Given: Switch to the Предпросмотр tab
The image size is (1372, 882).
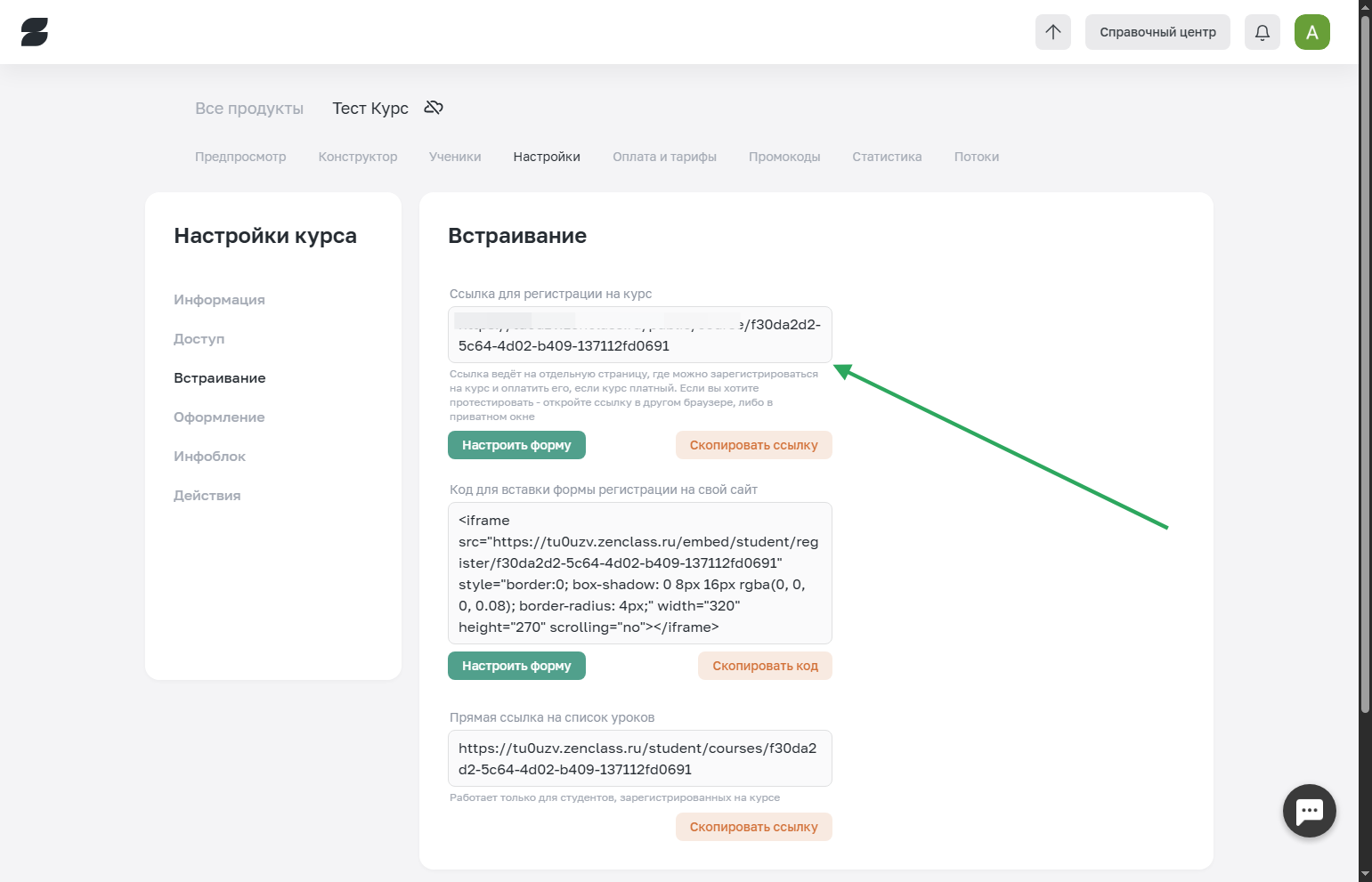Looking at the screenshot, I should 240,157.
